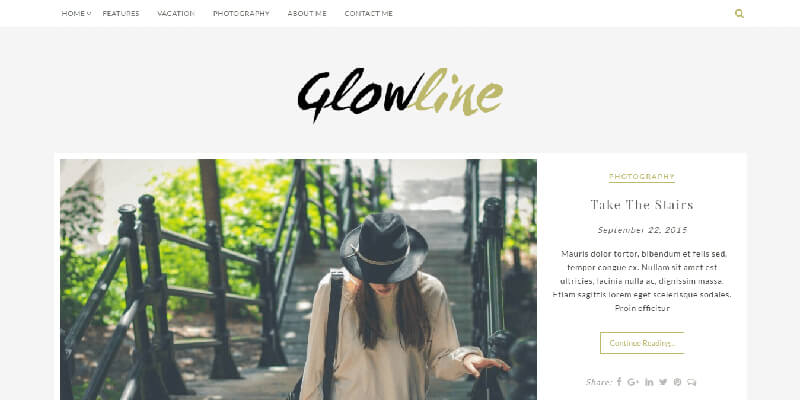The image size is (800, 400).
Task: Share the post on LinkedIn
Action: pos(649,382)
